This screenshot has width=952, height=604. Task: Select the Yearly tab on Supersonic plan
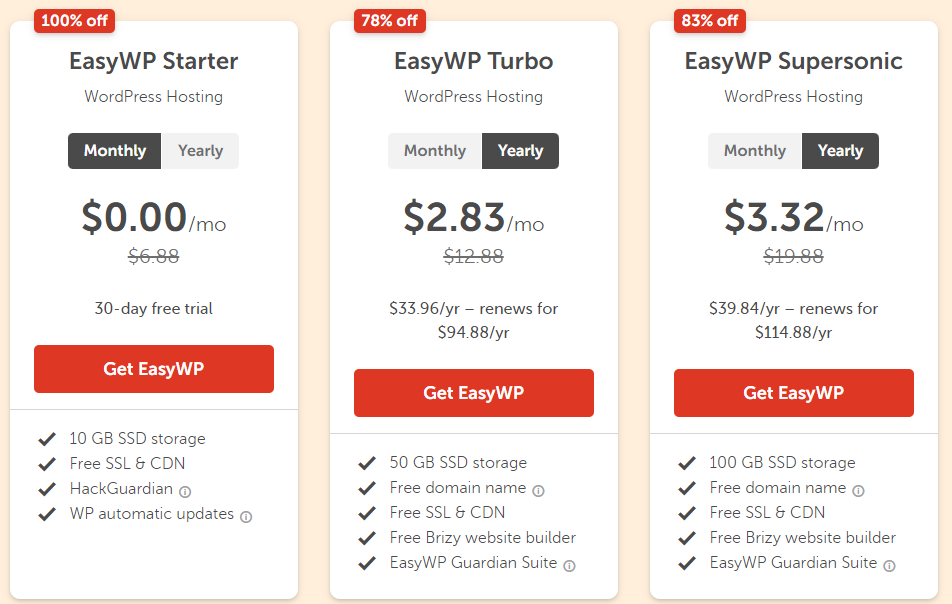click(x=840, y=150)
